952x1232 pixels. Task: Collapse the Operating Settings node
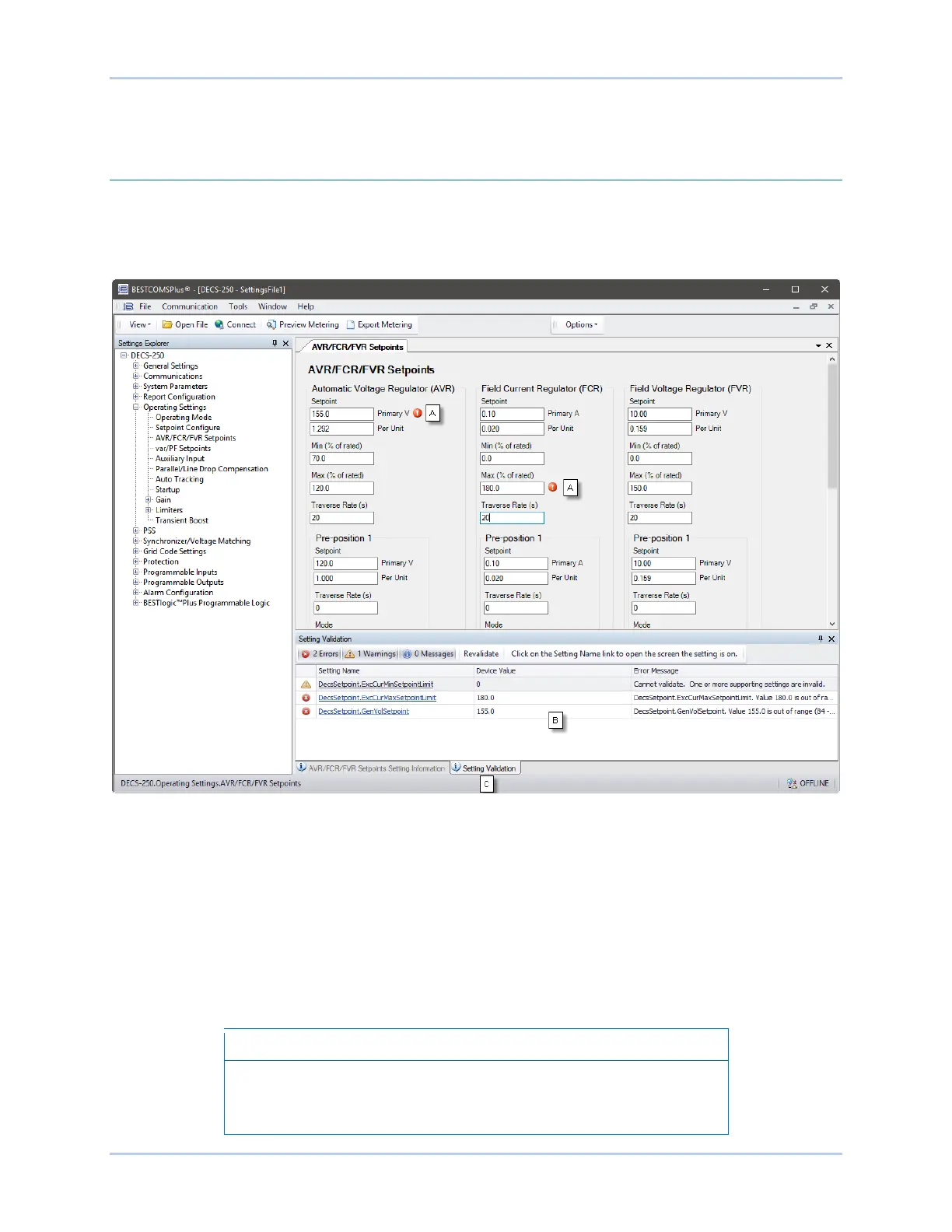pos(136,407)
